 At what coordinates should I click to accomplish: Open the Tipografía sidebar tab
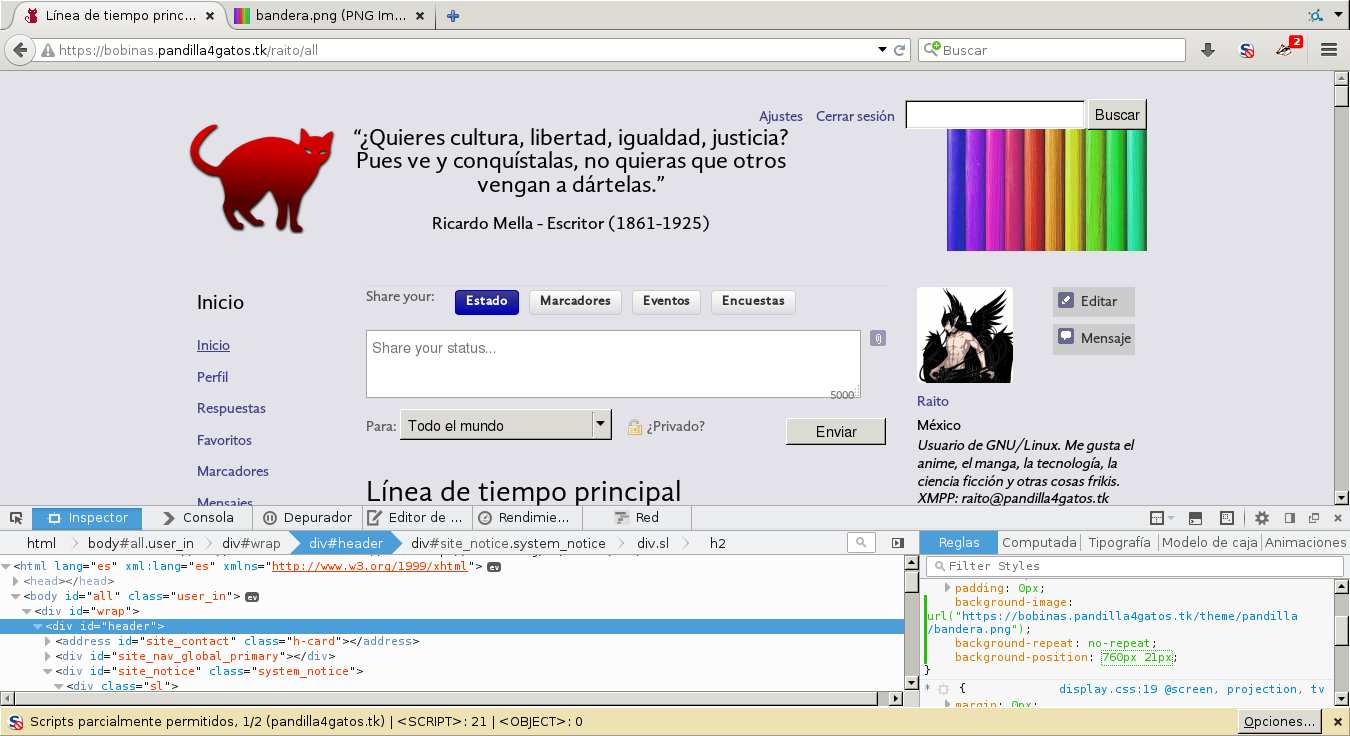tap(1119, 542)
